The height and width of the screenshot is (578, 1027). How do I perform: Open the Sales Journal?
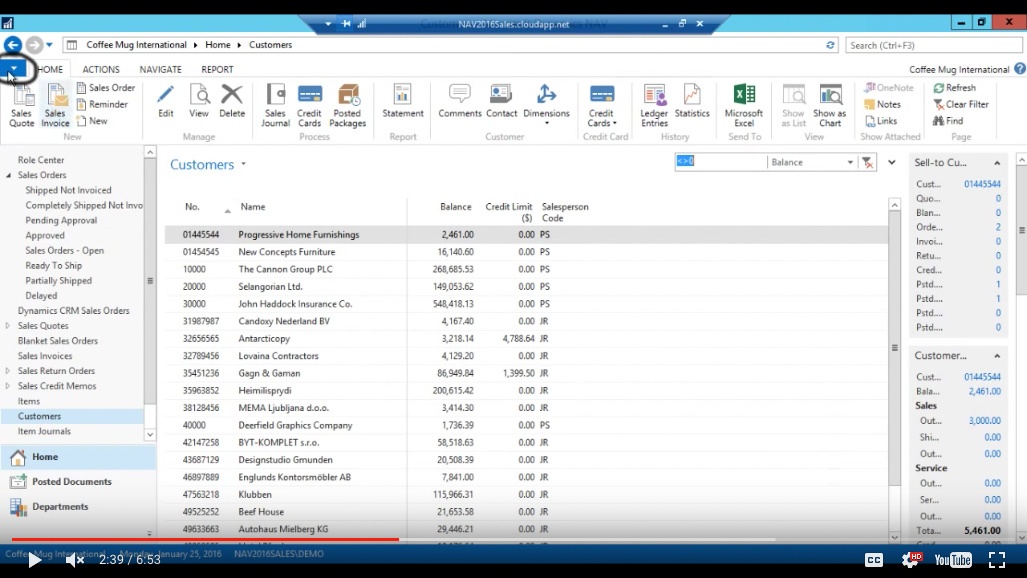(x=275, y=106)
